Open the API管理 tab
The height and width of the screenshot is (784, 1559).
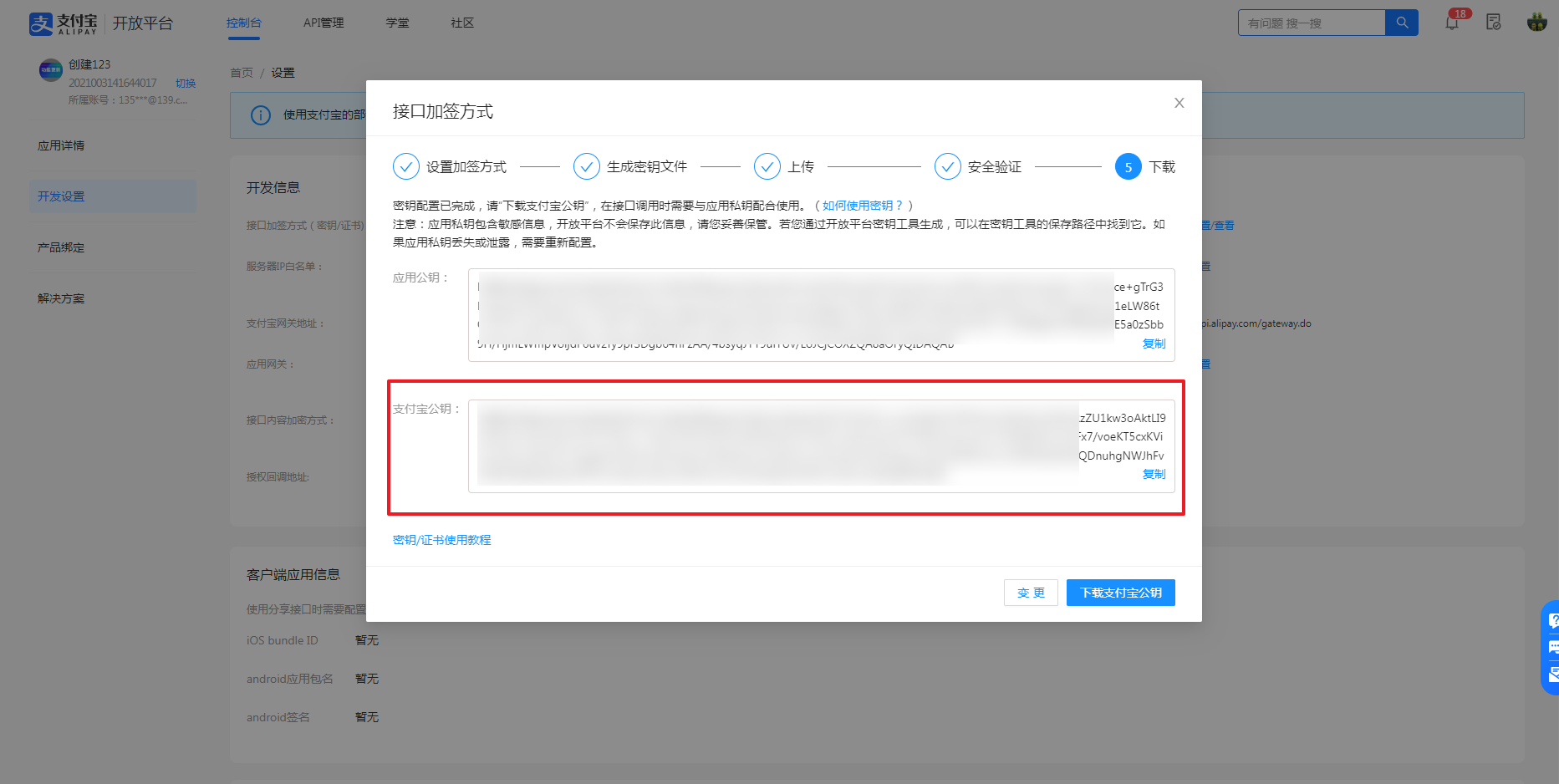[324, 23]
